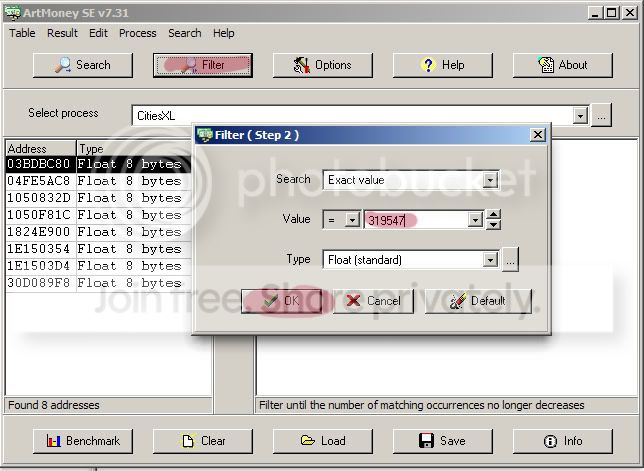Open the Process menu
The width and height of the screenshot is (644, 471).
coord(138,33)
